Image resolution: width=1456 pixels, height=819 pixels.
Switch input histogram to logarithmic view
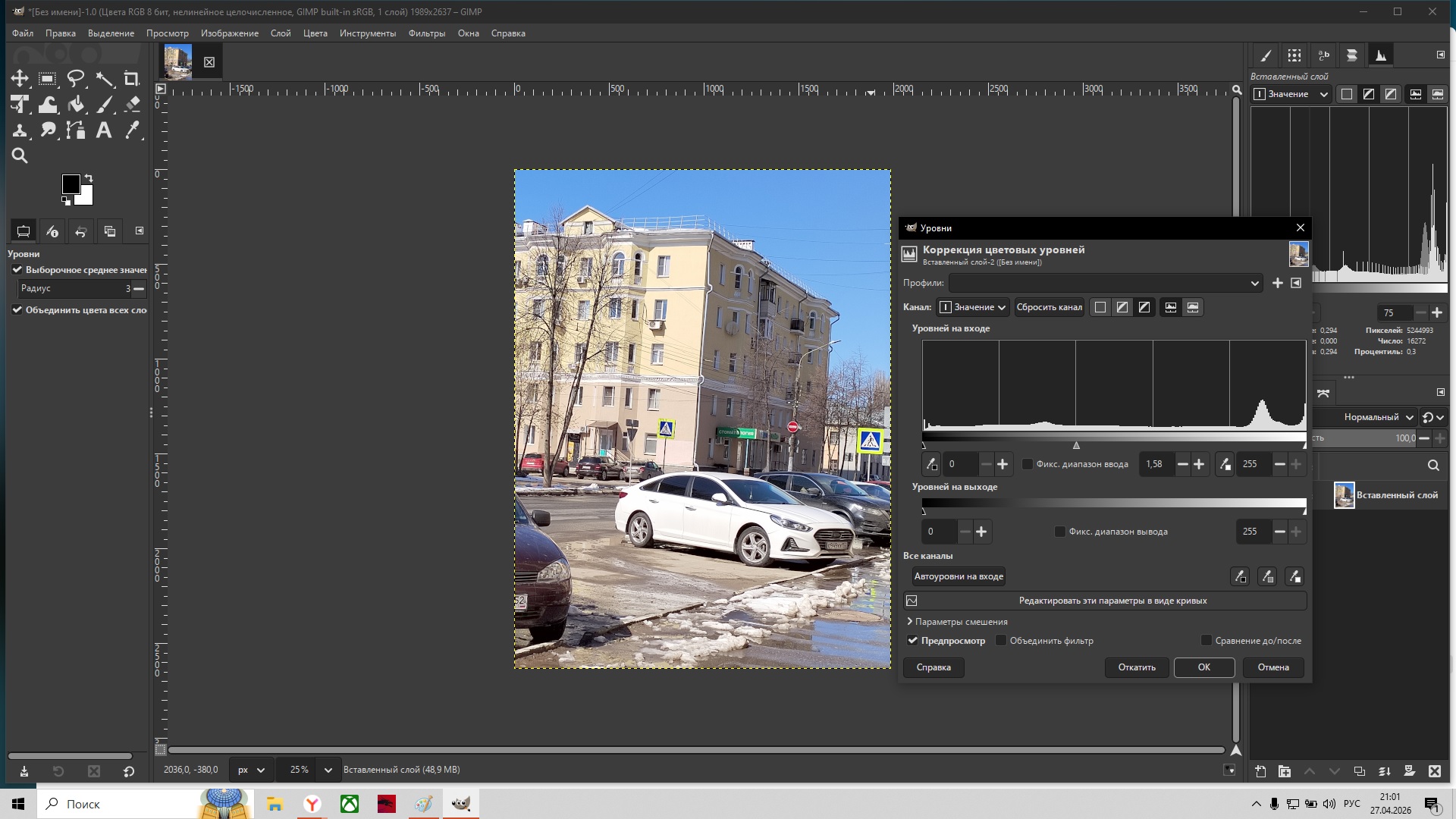point(1192,307)
